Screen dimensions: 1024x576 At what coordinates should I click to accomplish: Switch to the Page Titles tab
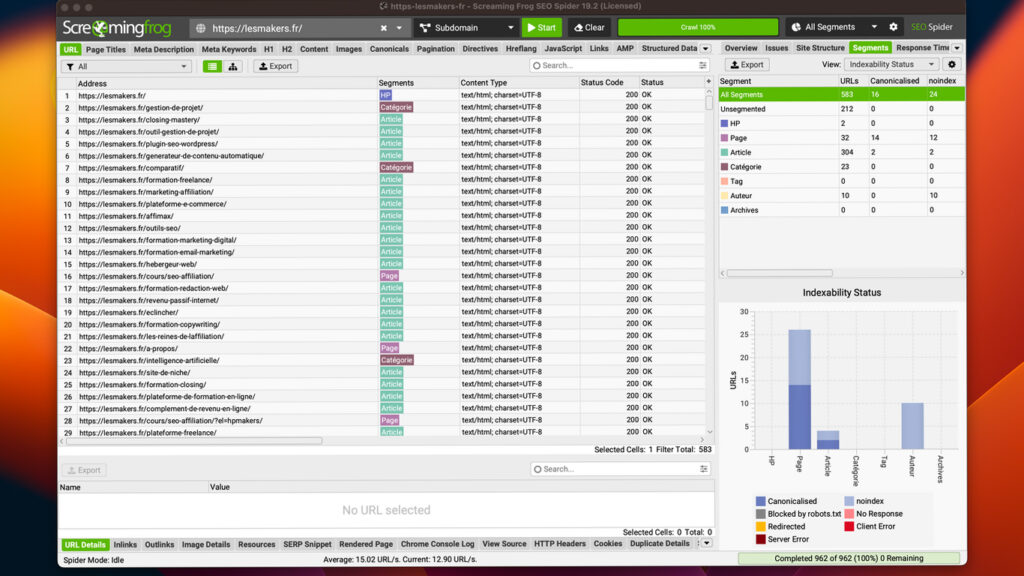(106, 50)
